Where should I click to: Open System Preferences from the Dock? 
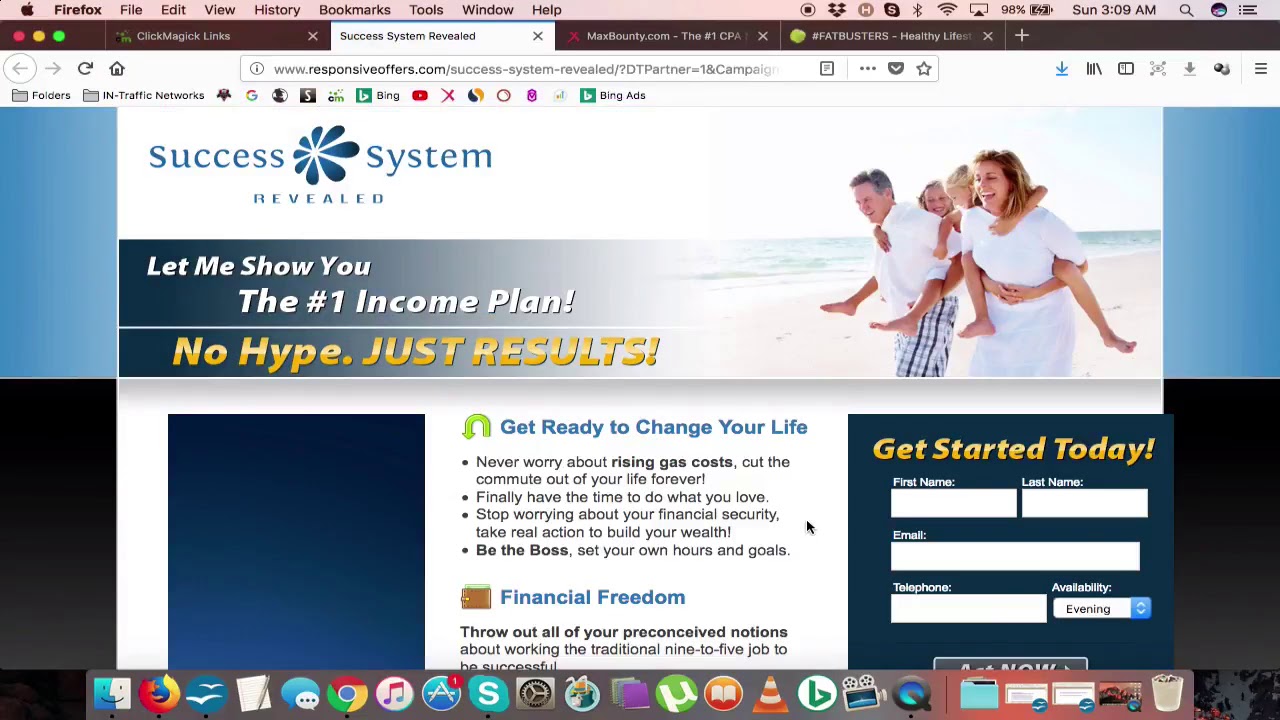point(535,694)
